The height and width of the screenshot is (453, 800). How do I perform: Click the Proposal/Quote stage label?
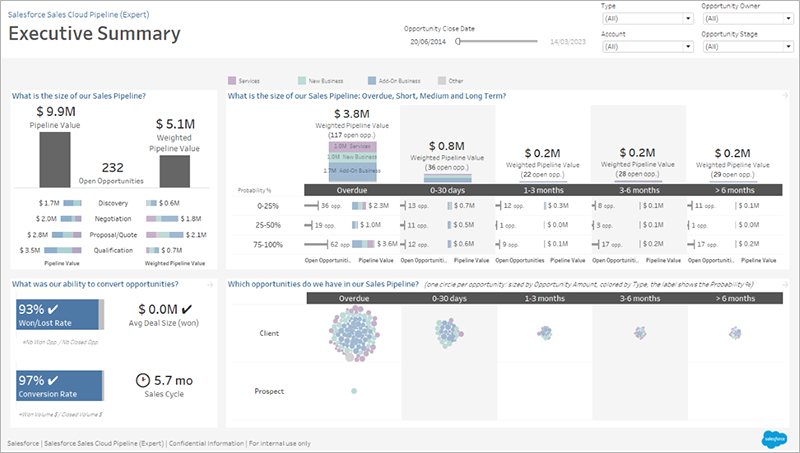(x=113, y=235)
